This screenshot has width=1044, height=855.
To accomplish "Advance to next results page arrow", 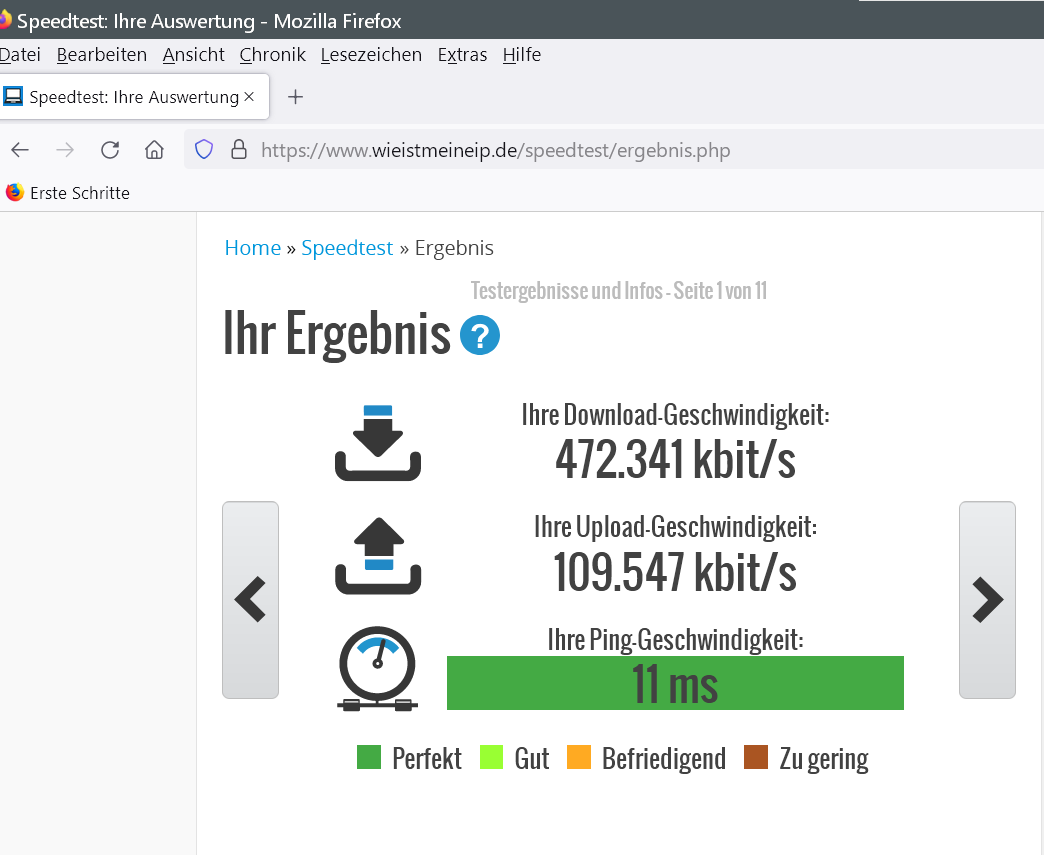I will [987, 600].
